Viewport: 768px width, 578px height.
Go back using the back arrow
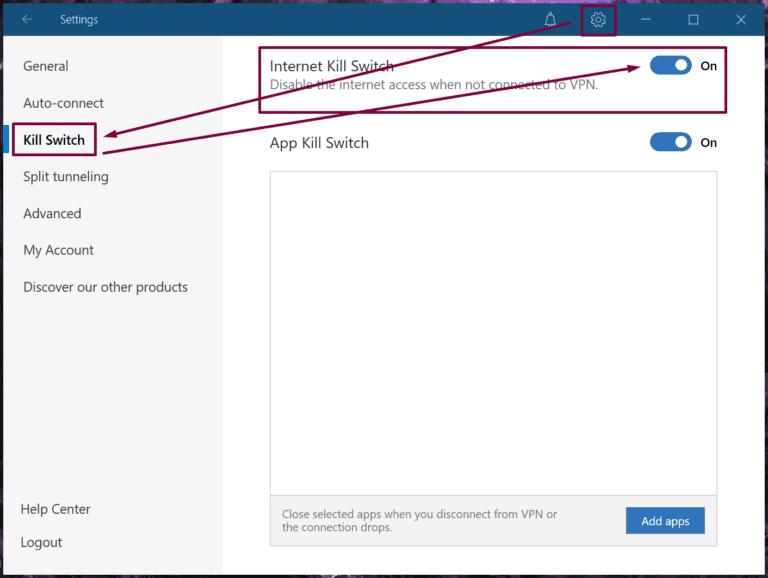pyautogui.click(x=27, y=20)
